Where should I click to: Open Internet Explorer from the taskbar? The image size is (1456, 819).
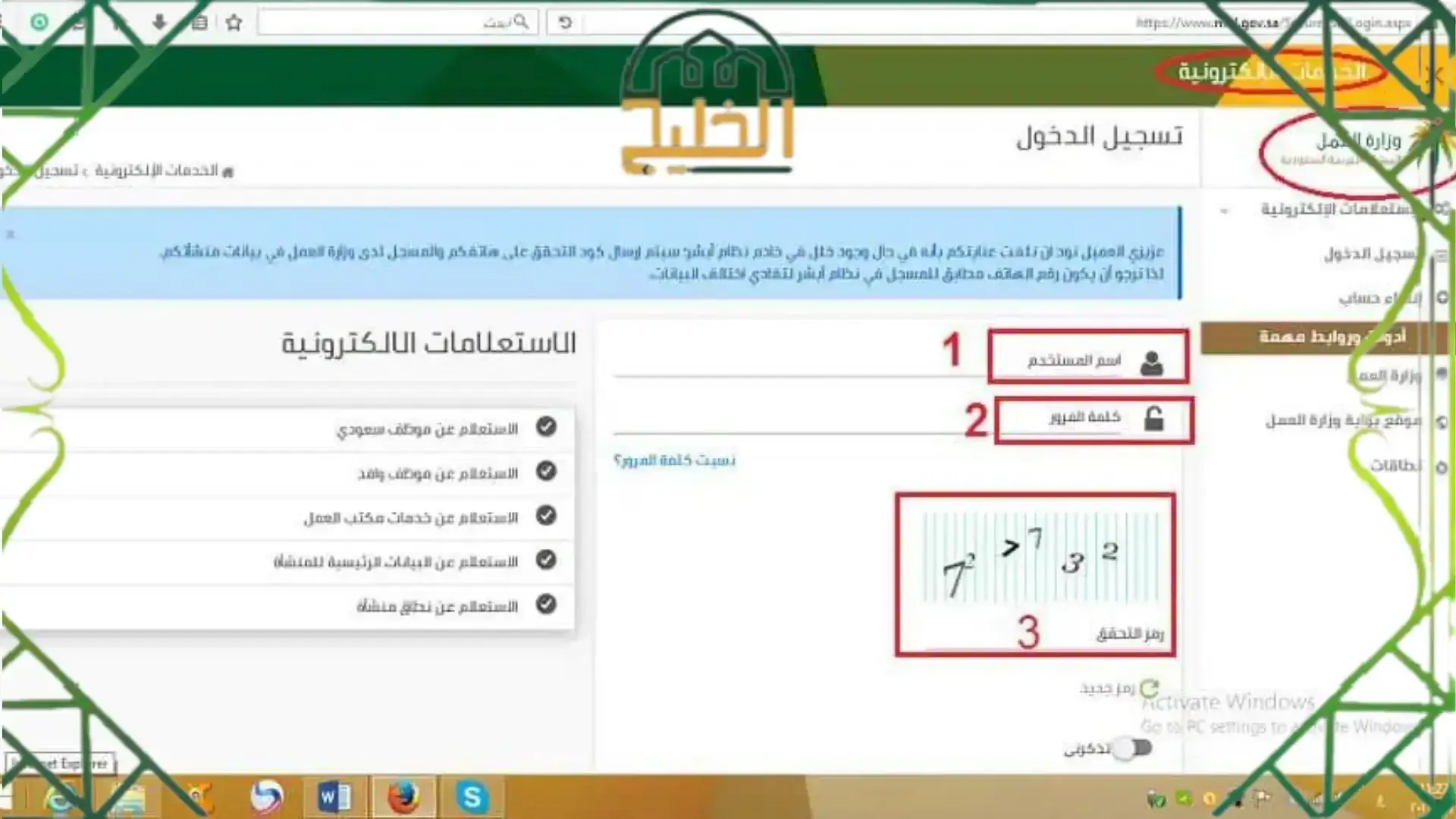point(59,799)
